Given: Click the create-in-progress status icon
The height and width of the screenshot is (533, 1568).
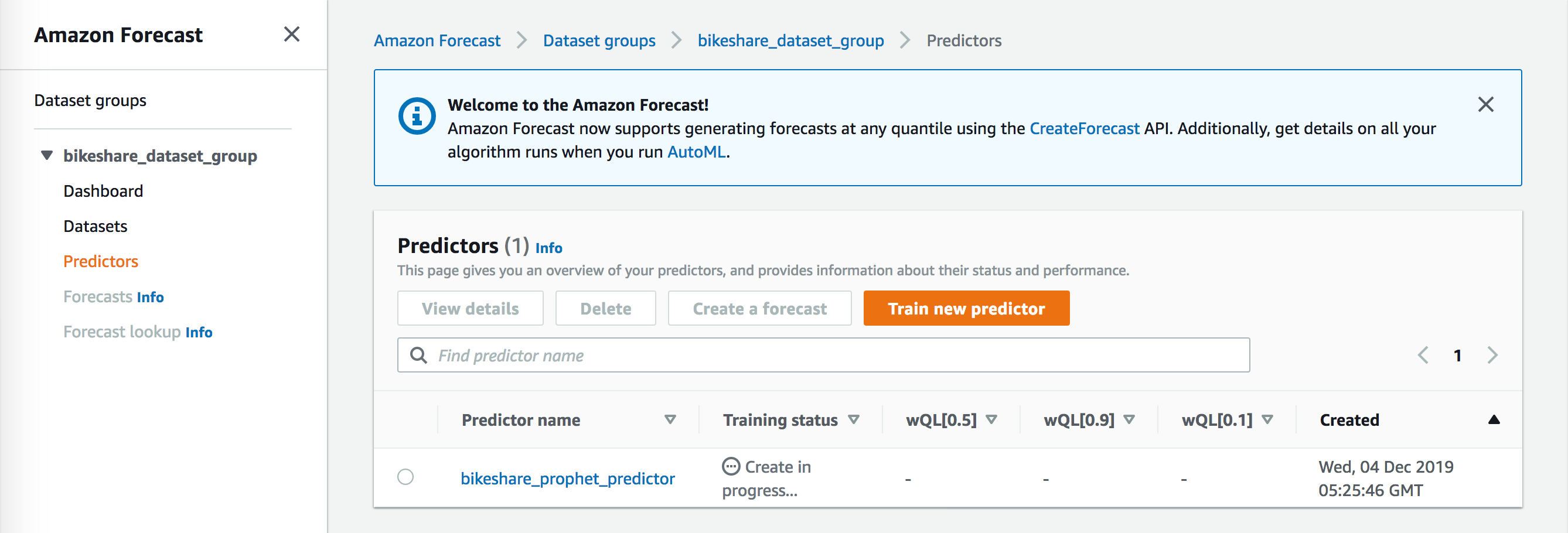Looking at the screenshot, I should (731, 466).
